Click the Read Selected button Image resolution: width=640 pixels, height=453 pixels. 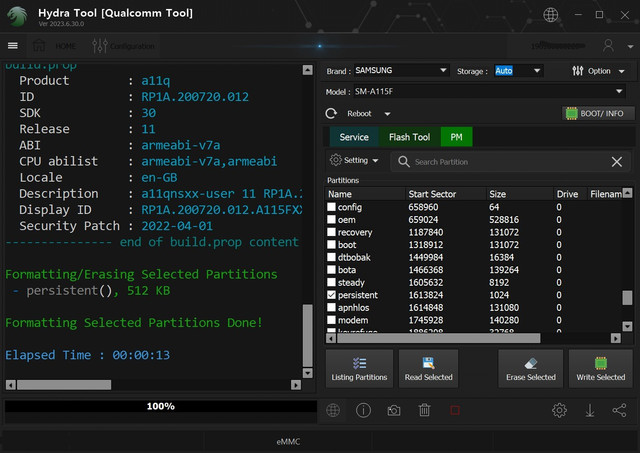click(429, 368)
